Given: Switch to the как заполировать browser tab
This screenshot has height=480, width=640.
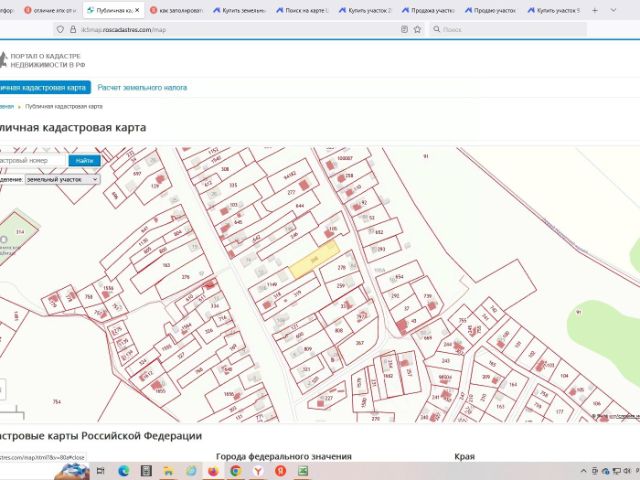Looking at the screenshot, I should pyautogui.click(x=176, y=10).
